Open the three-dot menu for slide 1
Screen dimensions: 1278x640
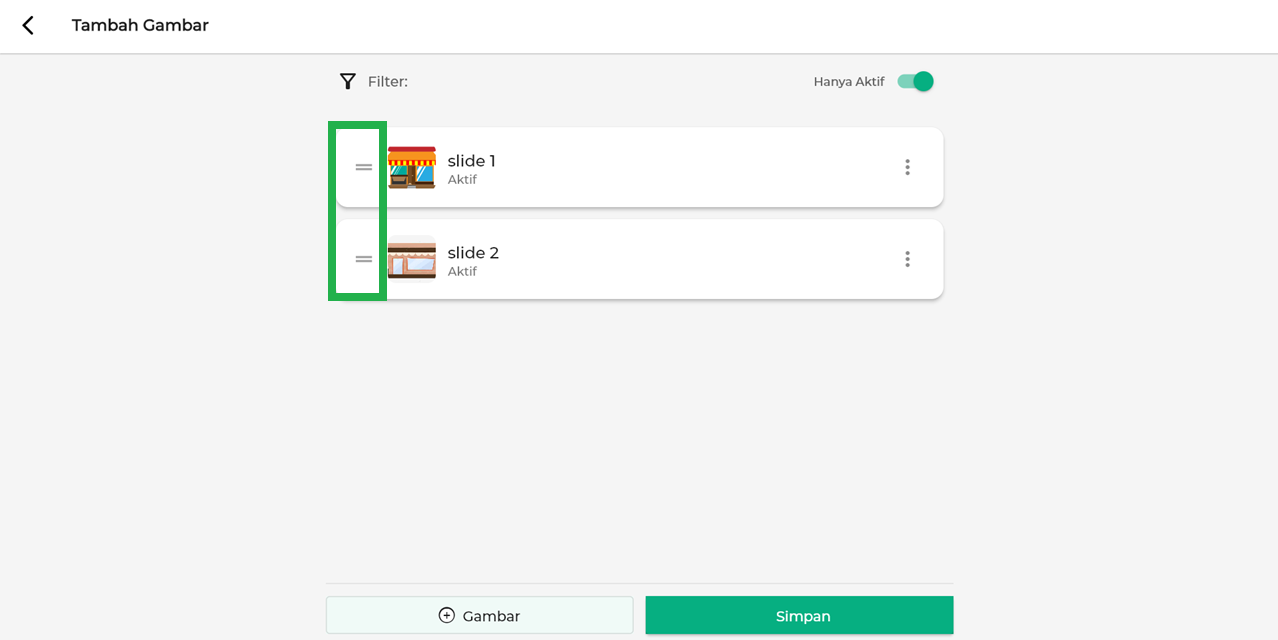[907, 167]
